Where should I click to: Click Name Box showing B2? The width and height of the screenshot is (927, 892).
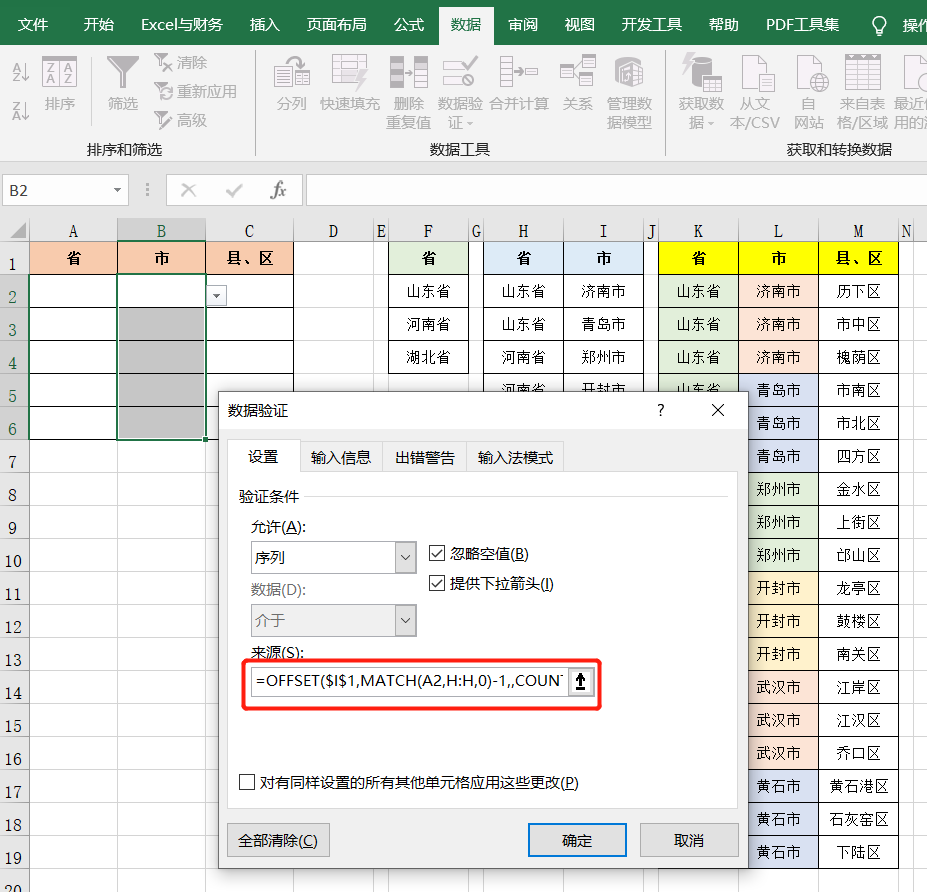coord(57,190)
